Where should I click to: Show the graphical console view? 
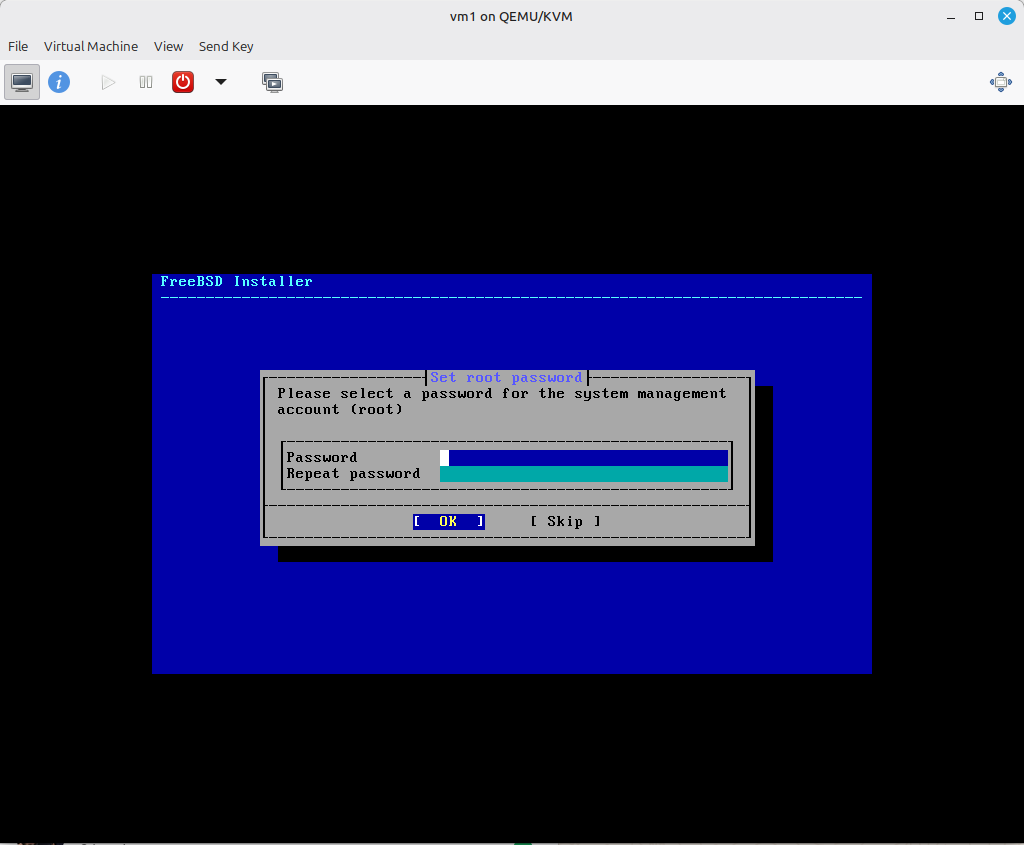pos(22,82)
